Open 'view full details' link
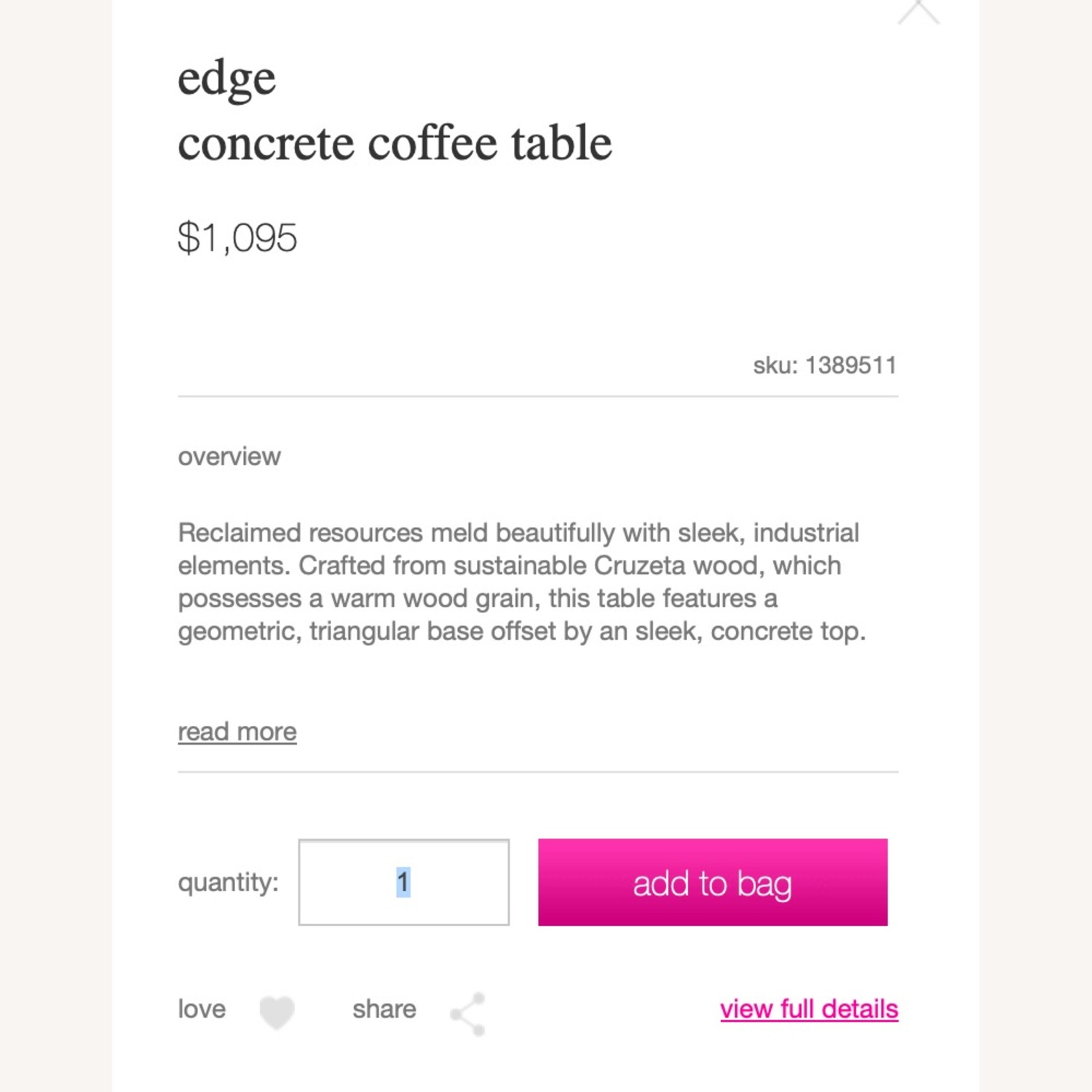The height and width of the screenshot is (1092, 1092). click(809, 1009)
